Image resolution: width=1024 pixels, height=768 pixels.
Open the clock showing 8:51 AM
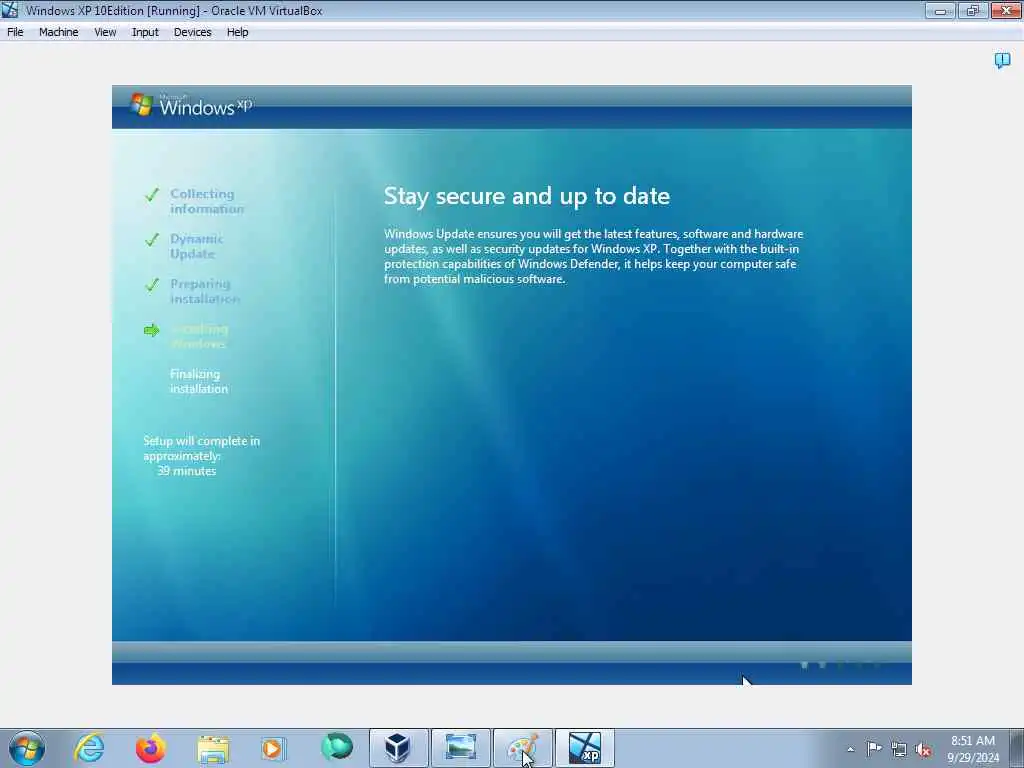[972, 749]
